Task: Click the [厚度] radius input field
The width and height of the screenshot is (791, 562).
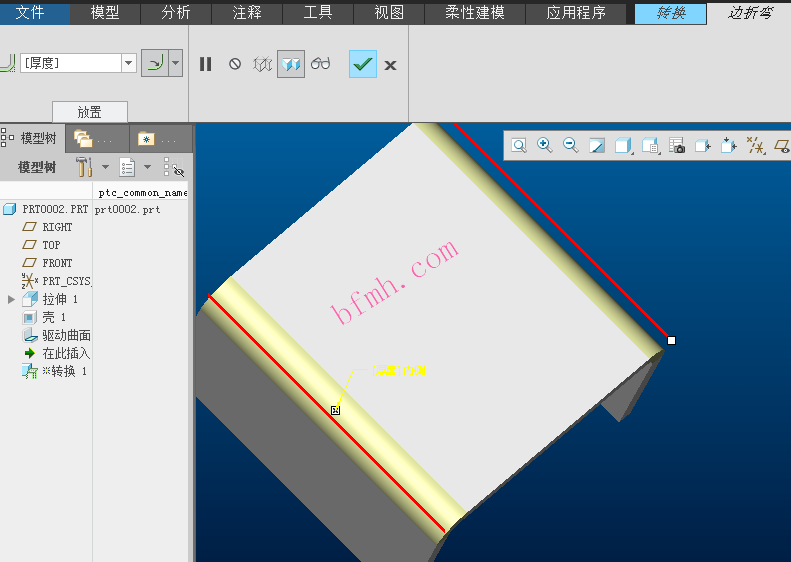Action: (71, 63)
